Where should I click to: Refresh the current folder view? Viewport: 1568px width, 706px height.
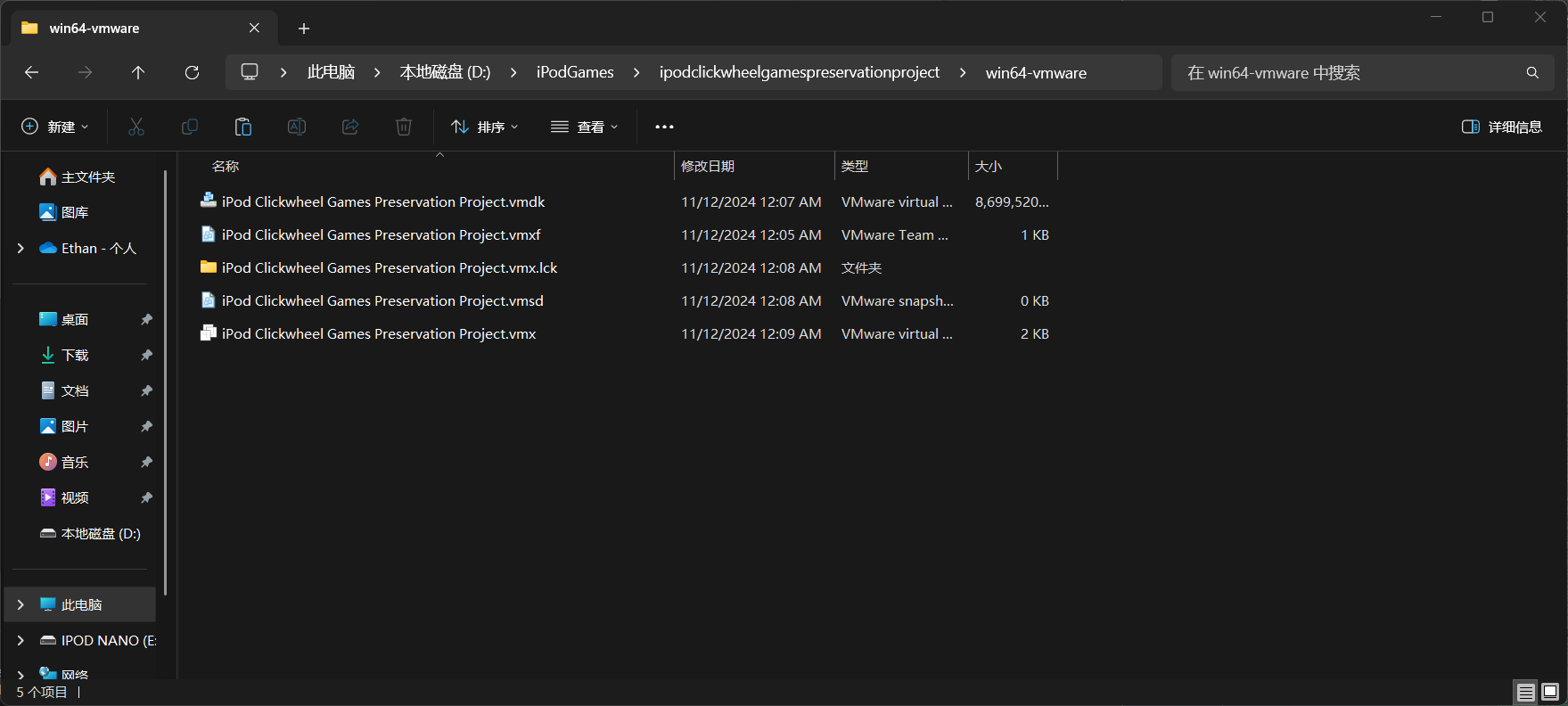pos(192,72)
